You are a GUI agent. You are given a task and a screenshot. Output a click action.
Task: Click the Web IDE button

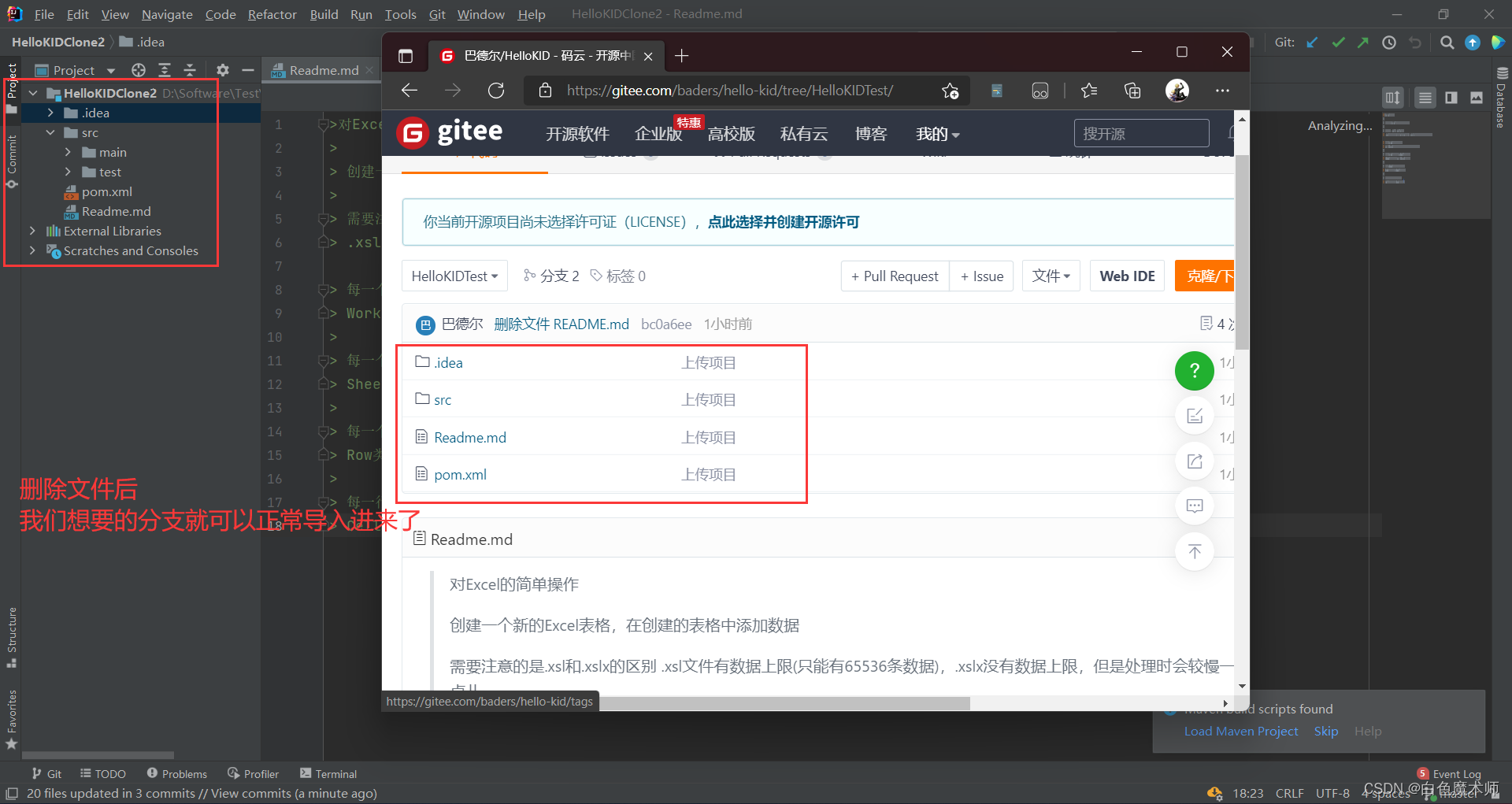1127,276
